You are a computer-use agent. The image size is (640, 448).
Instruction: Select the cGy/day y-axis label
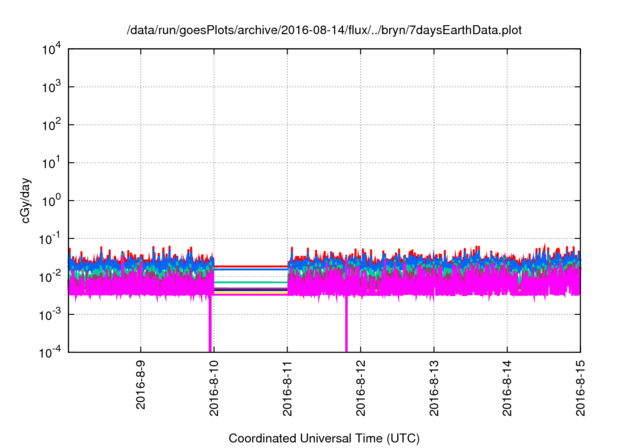pos(26,200)
